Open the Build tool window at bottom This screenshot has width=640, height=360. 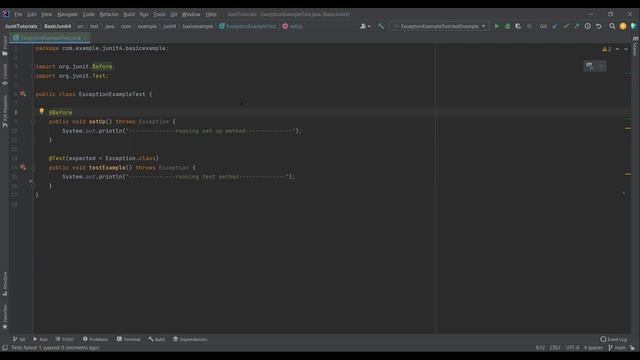(x=157, y=339)
